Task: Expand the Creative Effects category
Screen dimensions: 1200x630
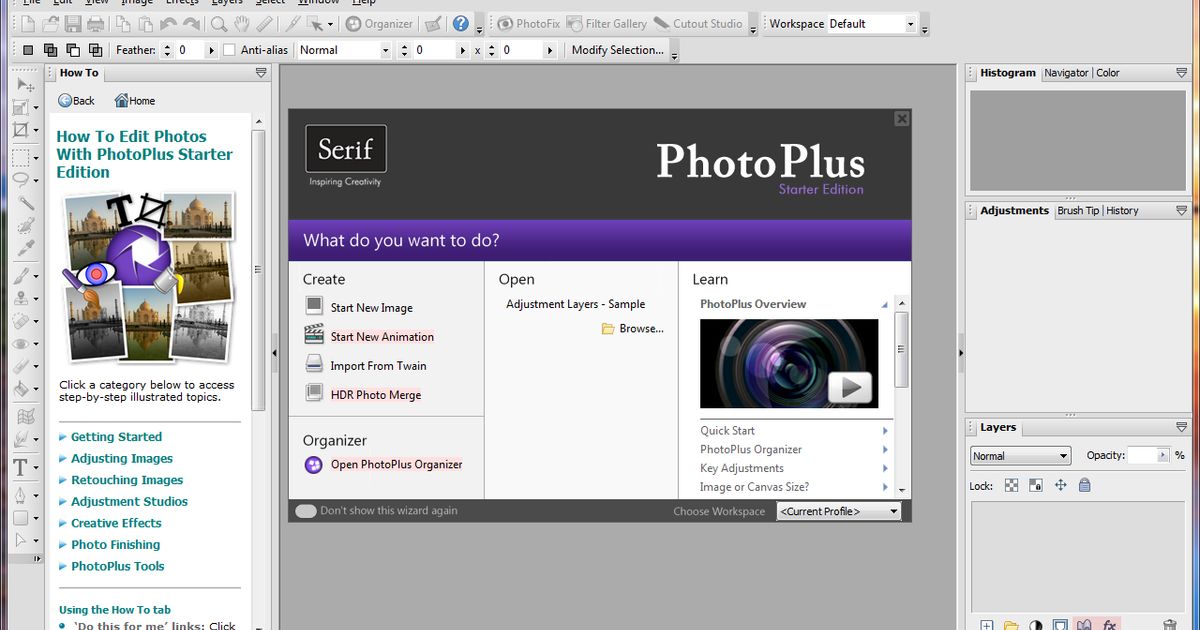Action: coord(116,523)
